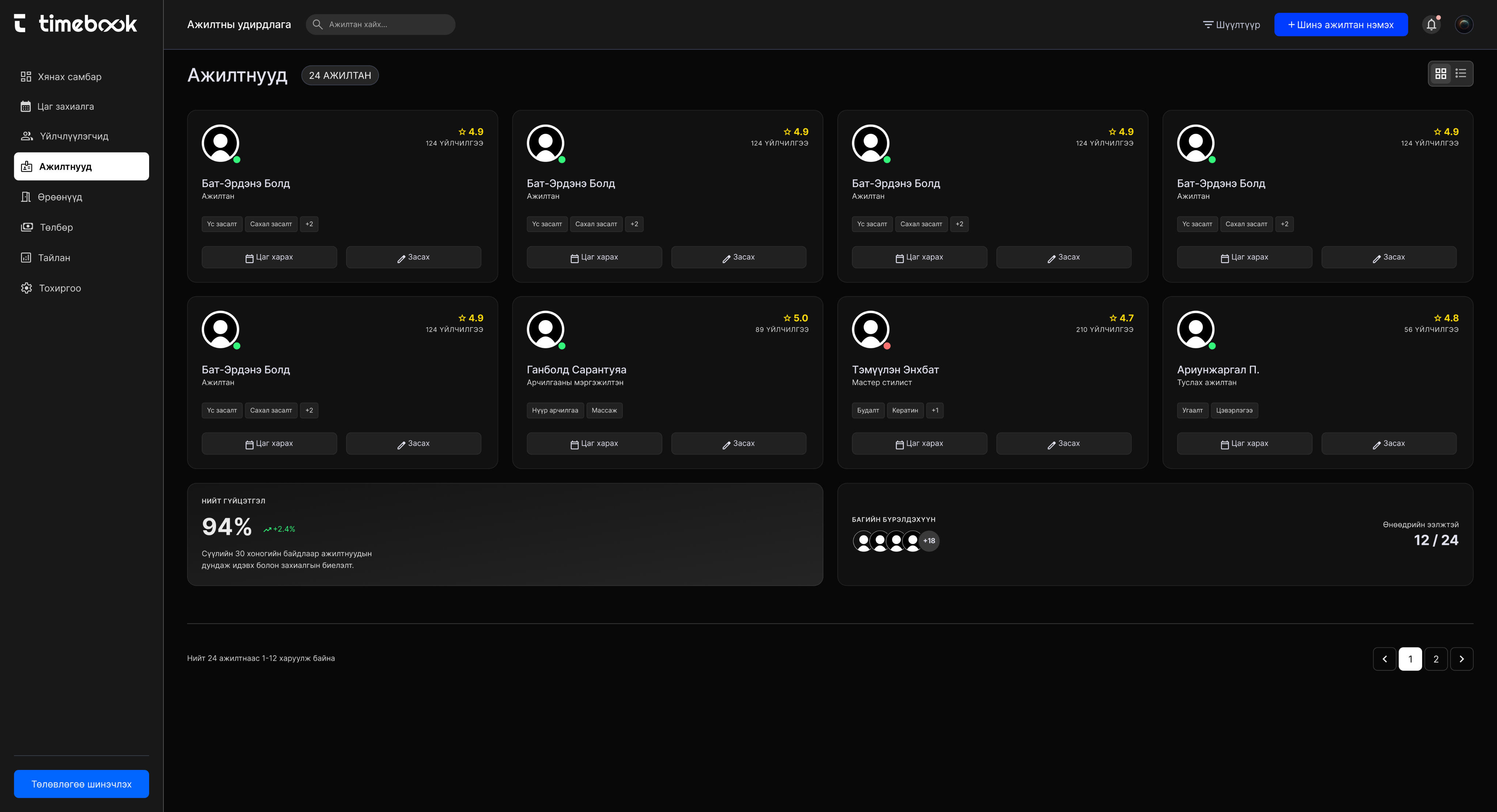The width and height of the screenshot is (1497, 812).
Task: Open Хянах самбар dashboard in sidebar
Action: click(82, 77)
